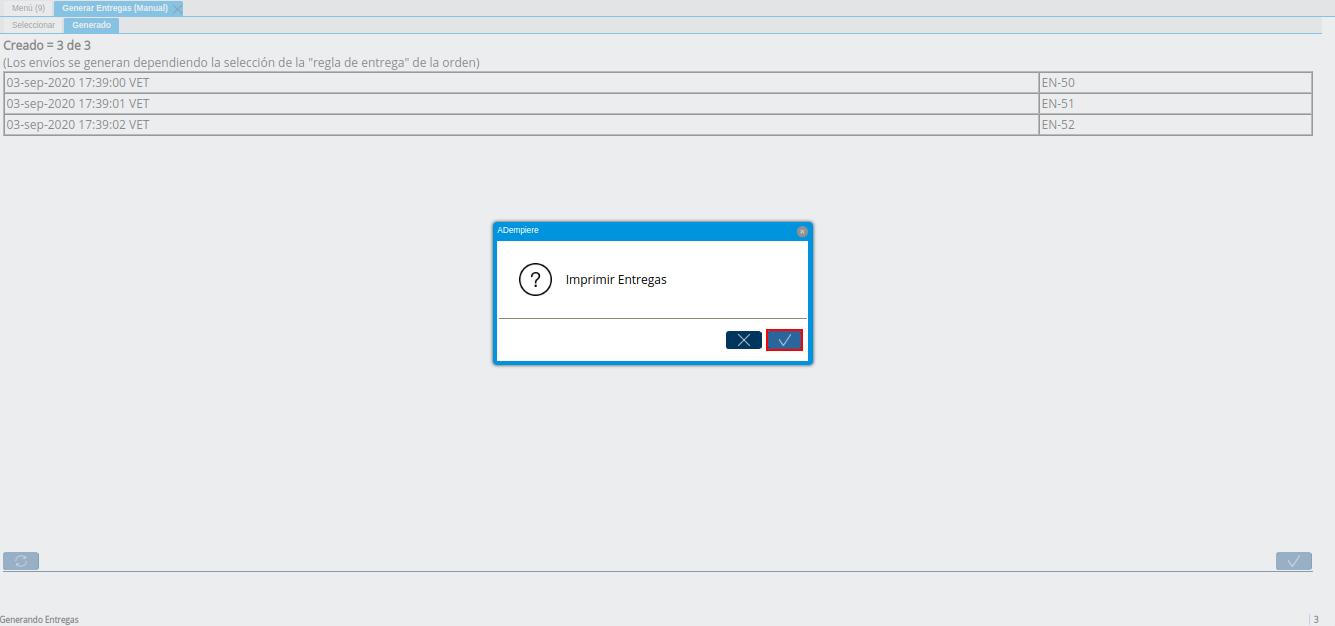Click the EN-50 delivery cell
Viewport: 1335px width, 626px height.
point(1175,83)
